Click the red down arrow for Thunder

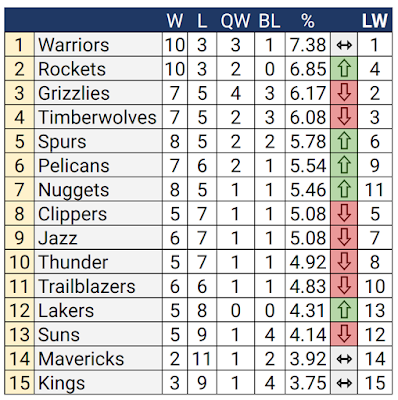pyautogui.click(x=344, y=262)
